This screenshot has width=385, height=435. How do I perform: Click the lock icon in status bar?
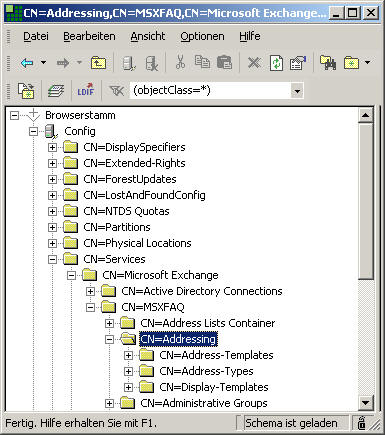coord(361,423)
